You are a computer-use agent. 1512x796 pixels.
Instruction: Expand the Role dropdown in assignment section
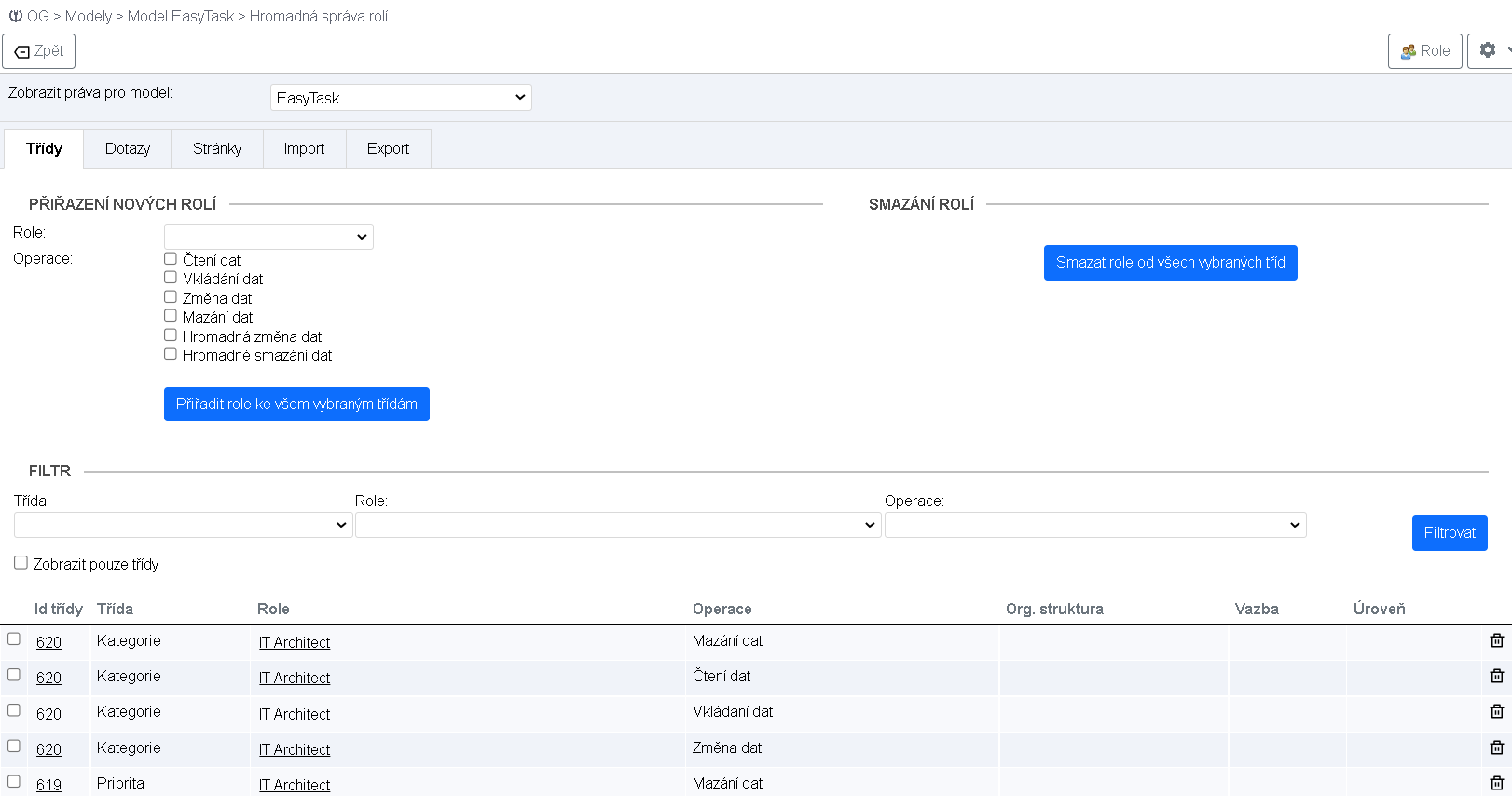tap(268, 237)
